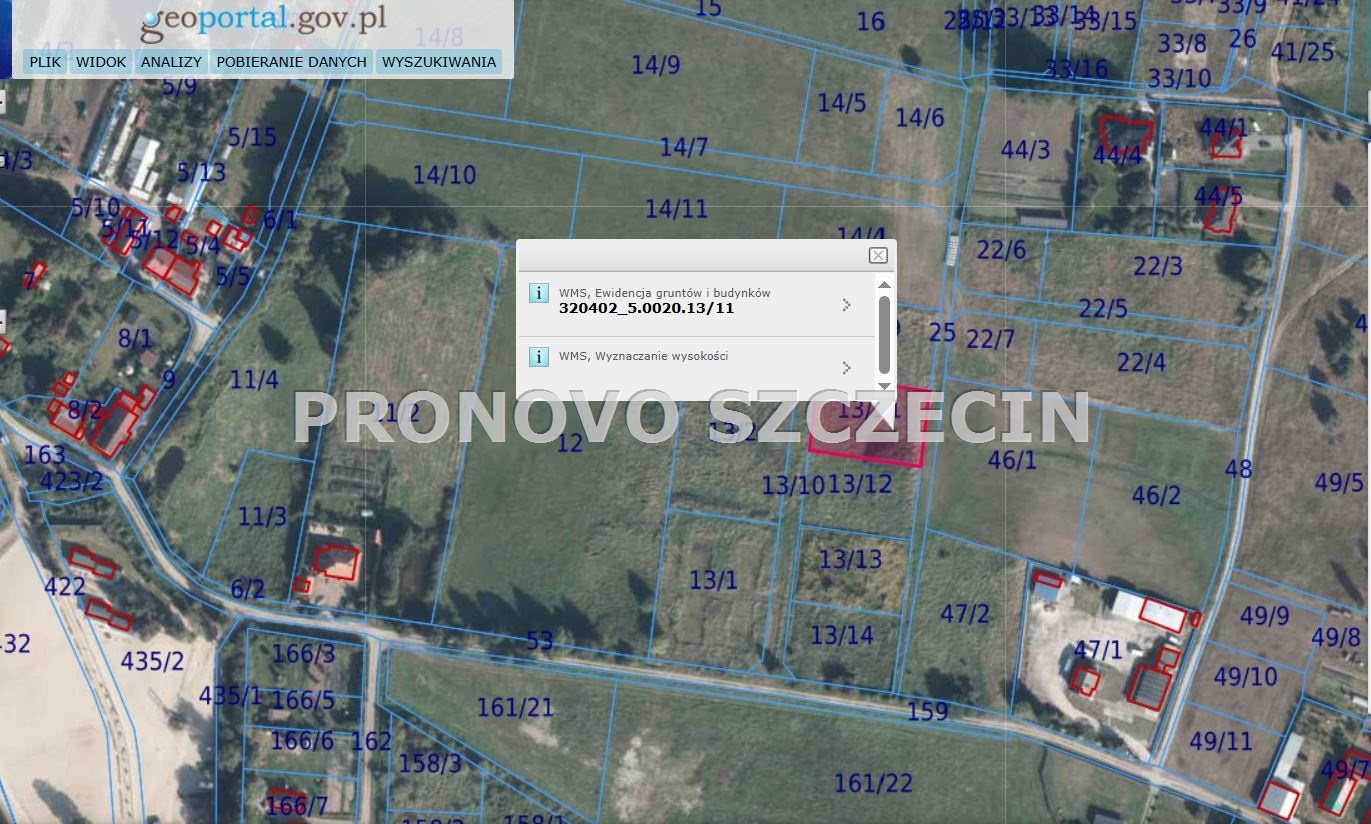Click parcel label 13/1 on map
Screen dimensions: 1371x824
point(713,580)
